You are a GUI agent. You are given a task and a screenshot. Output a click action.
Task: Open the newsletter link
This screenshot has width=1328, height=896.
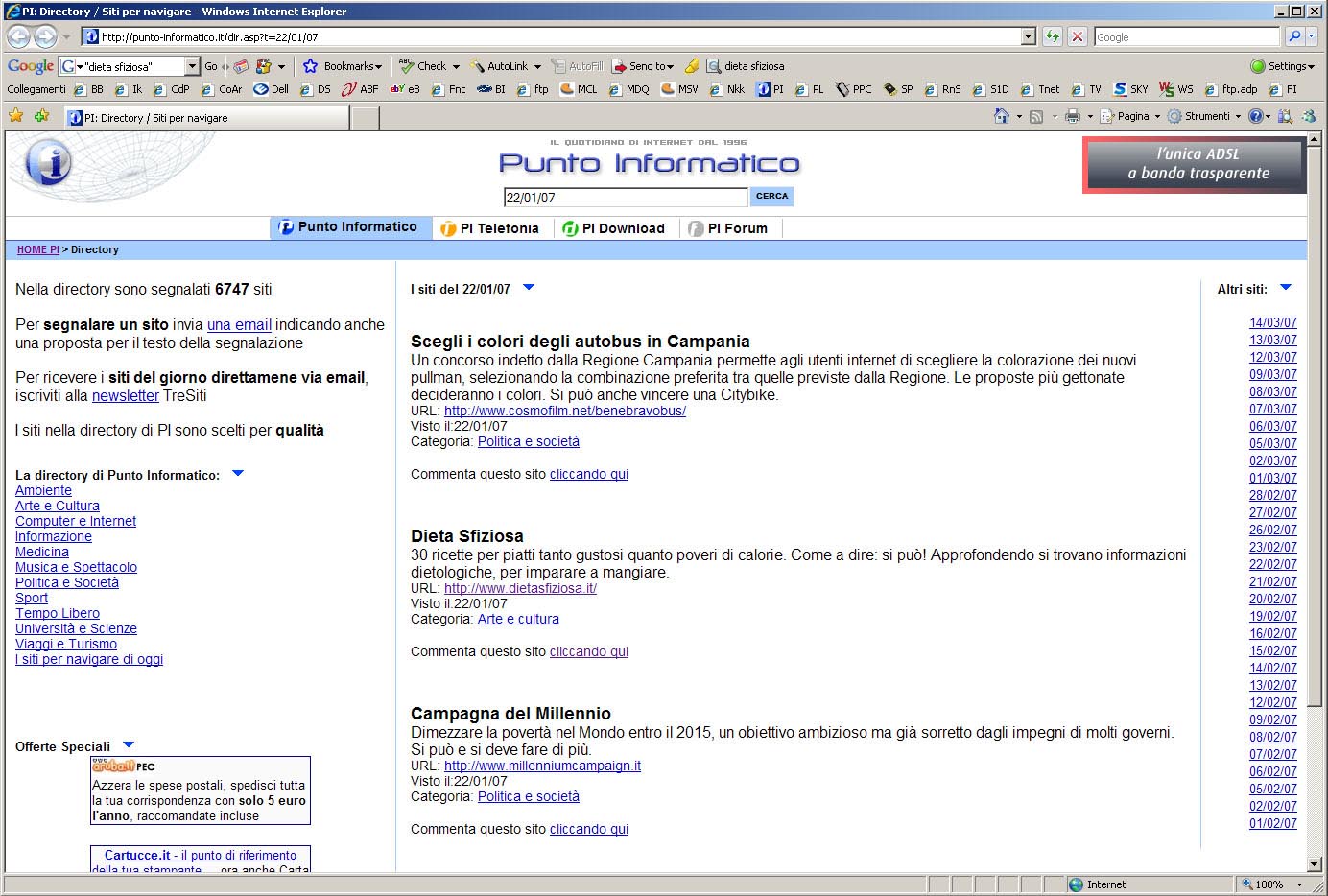(x=126, y=396)
